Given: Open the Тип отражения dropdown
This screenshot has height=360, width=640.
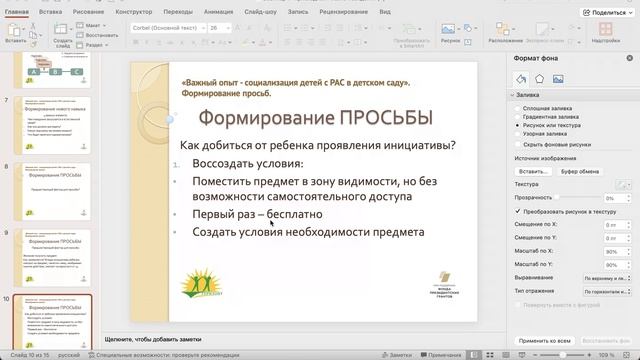Looking at the screenshot, I should [607, 291].
